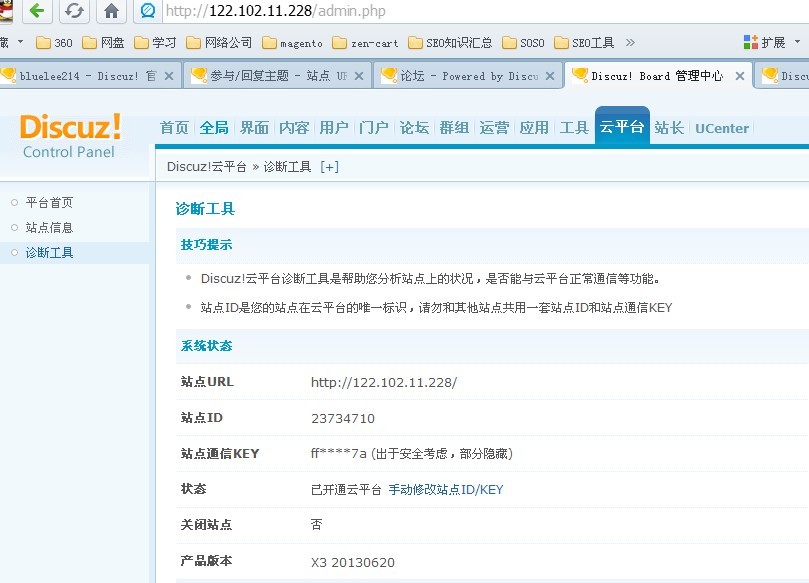Open the 网络公司 bookmarks folder

(219, 43)
